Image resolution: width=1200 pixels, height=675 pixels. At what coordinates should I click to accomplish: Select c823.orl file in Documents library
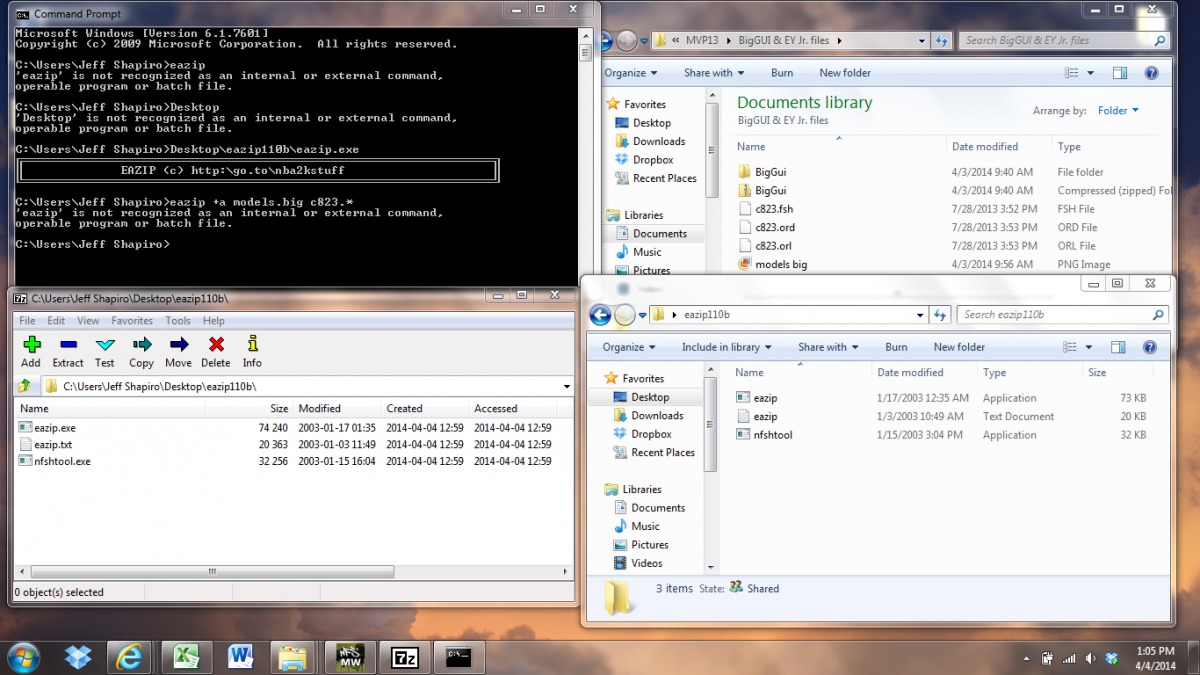click(x=774, y=246)
